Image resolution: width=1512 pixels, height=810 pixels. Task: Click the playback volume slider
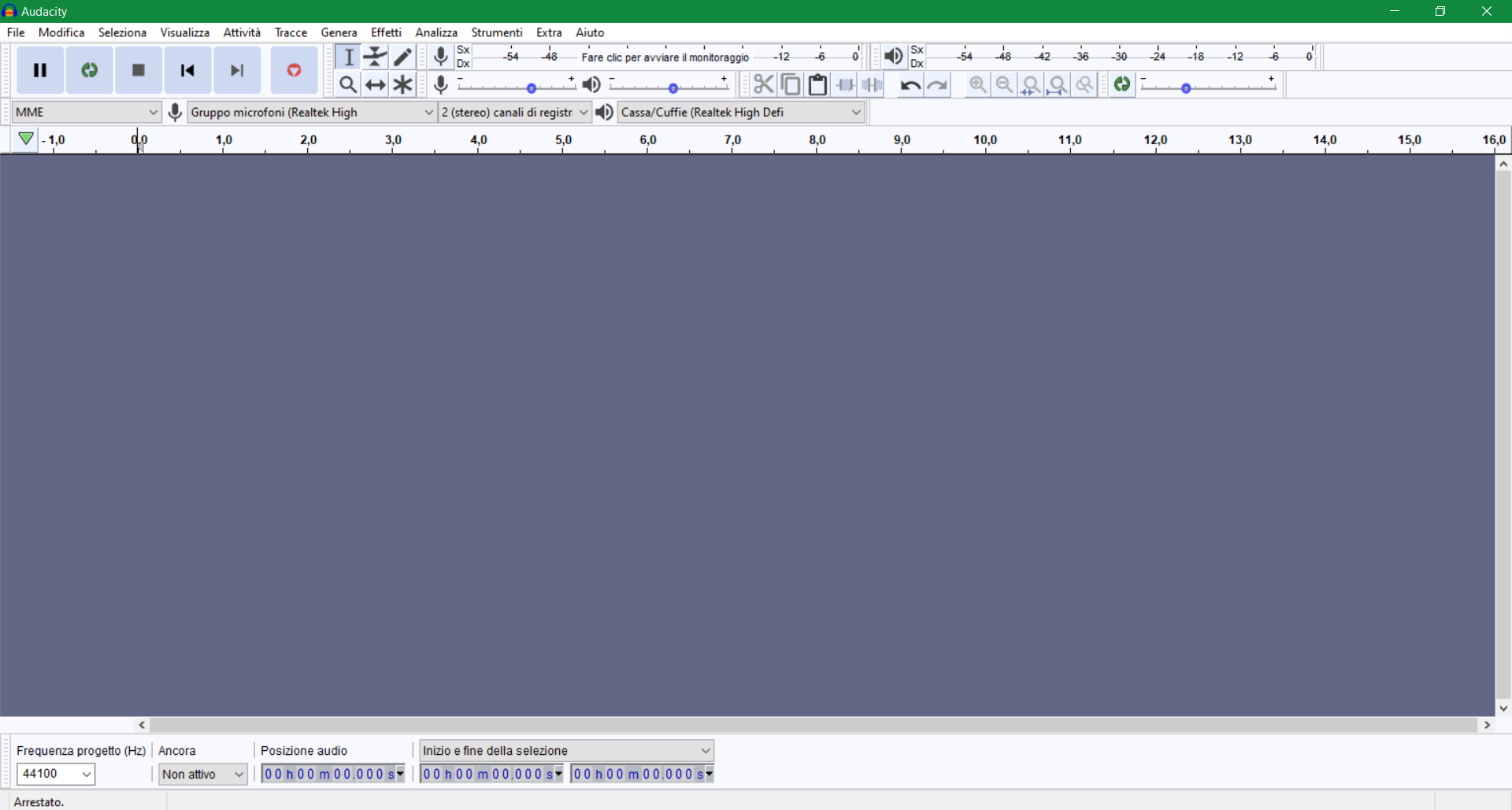tap(670, 85)
